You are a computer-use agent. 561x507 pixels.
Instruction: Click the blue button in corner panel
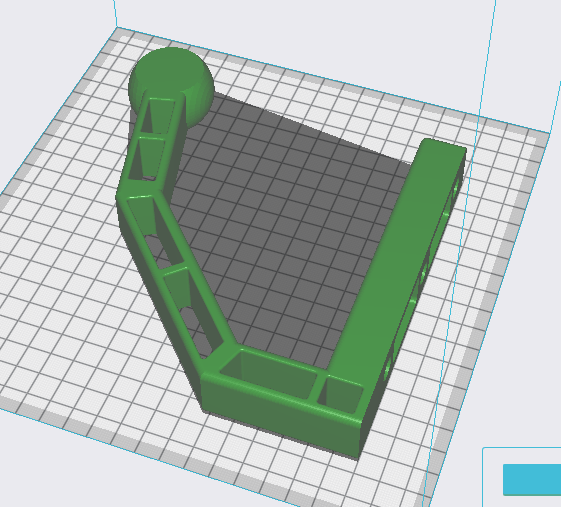pos(532,480)
